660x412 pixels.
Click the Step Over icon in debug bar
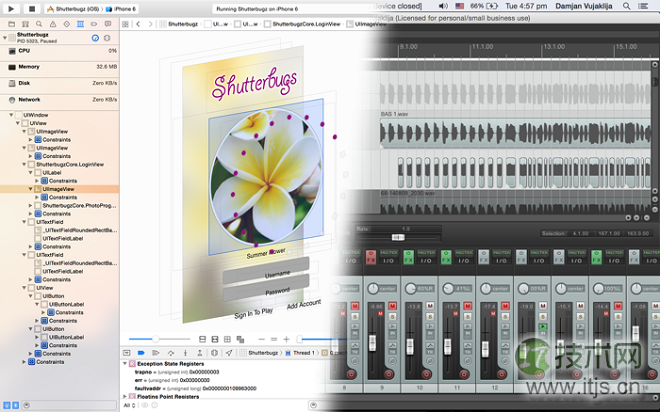coord(170,353)
